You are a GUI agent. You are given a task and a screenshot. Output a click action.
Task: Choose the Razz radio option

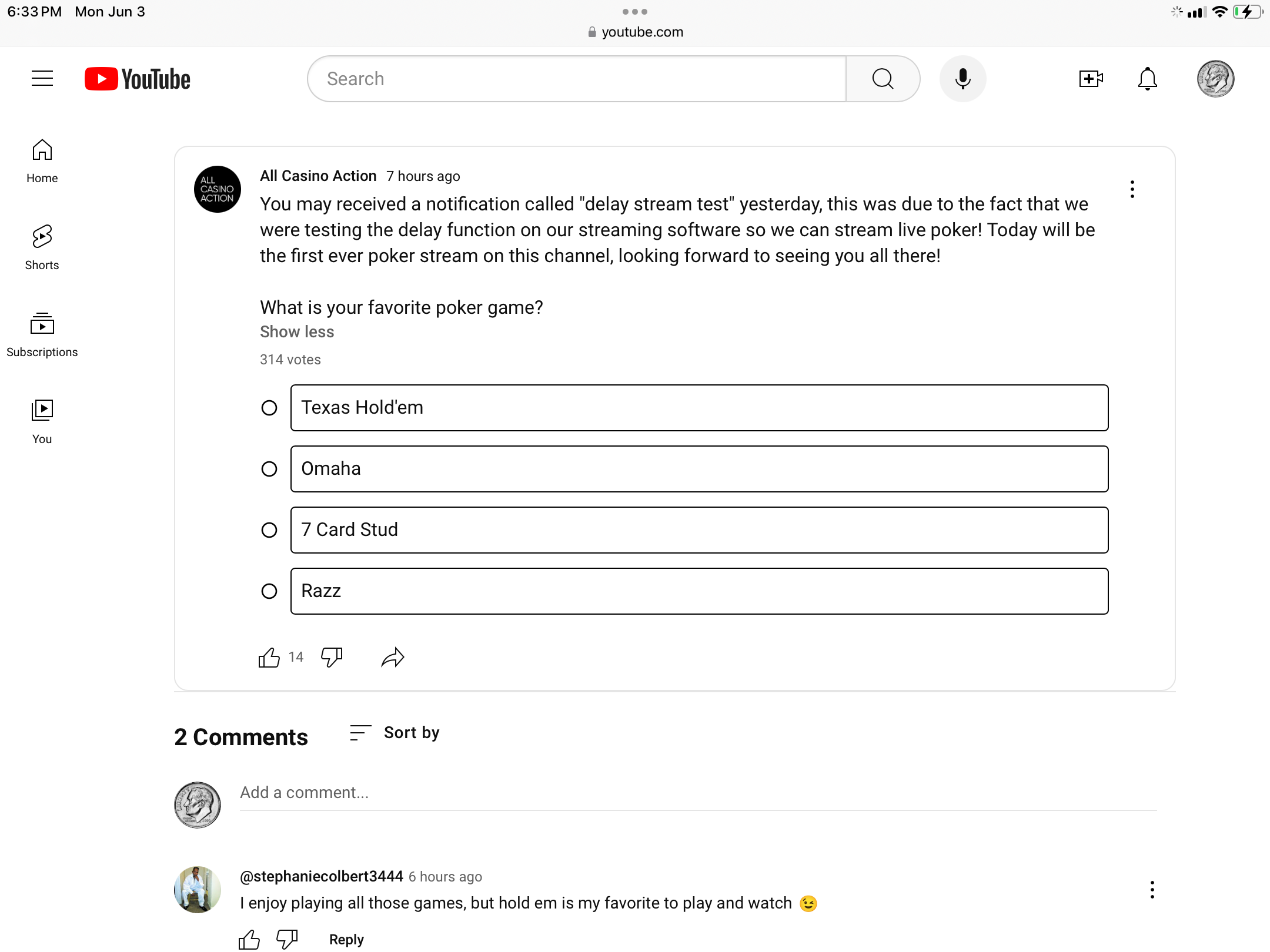269,591
